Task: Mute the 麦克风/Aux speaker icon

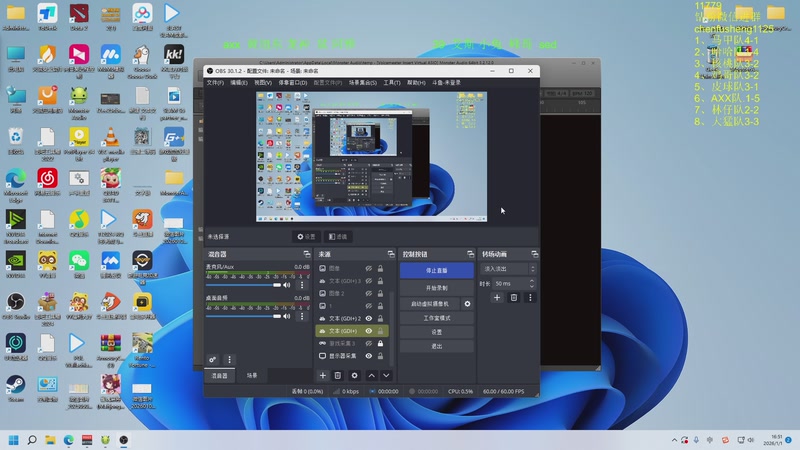Action: tap(287, 285)
